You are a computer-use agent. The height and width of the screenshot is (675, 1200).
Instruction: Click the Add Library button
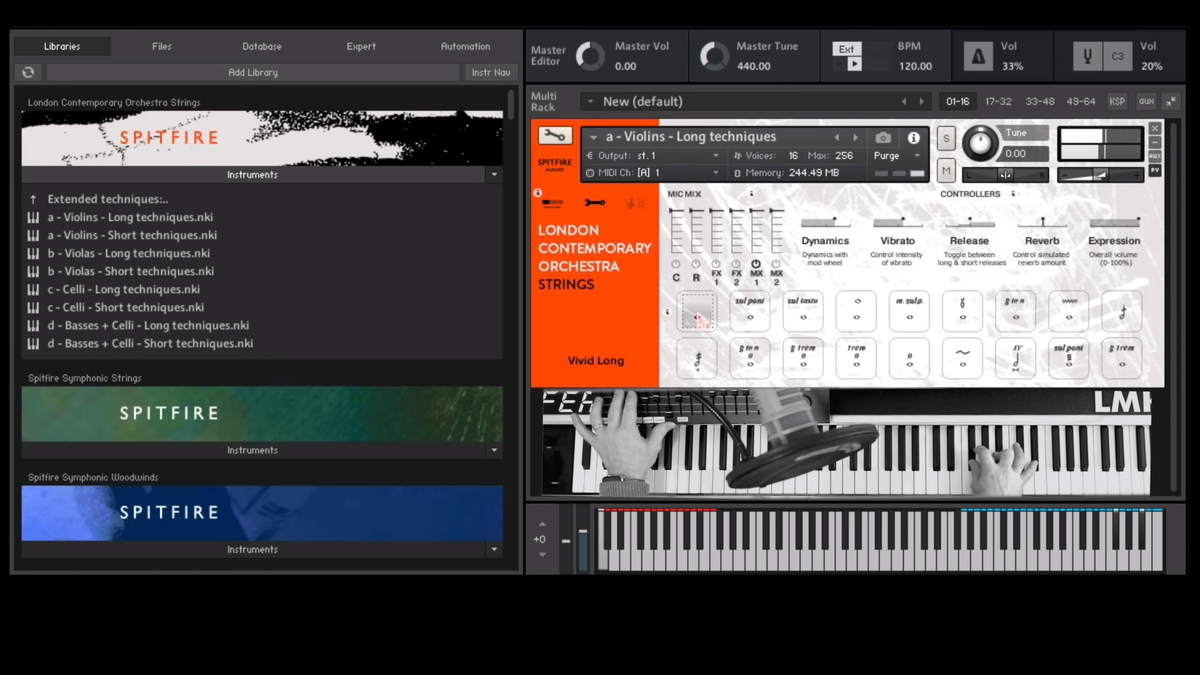(253, 72)
